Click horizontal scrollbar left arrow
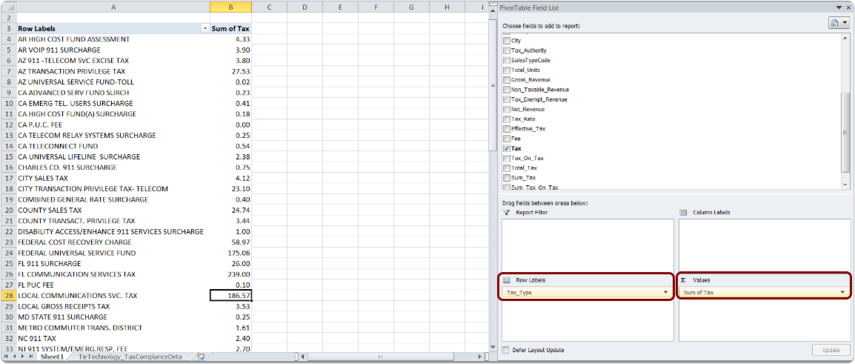Viewport: 855px width, 364px height. [304, 356]
